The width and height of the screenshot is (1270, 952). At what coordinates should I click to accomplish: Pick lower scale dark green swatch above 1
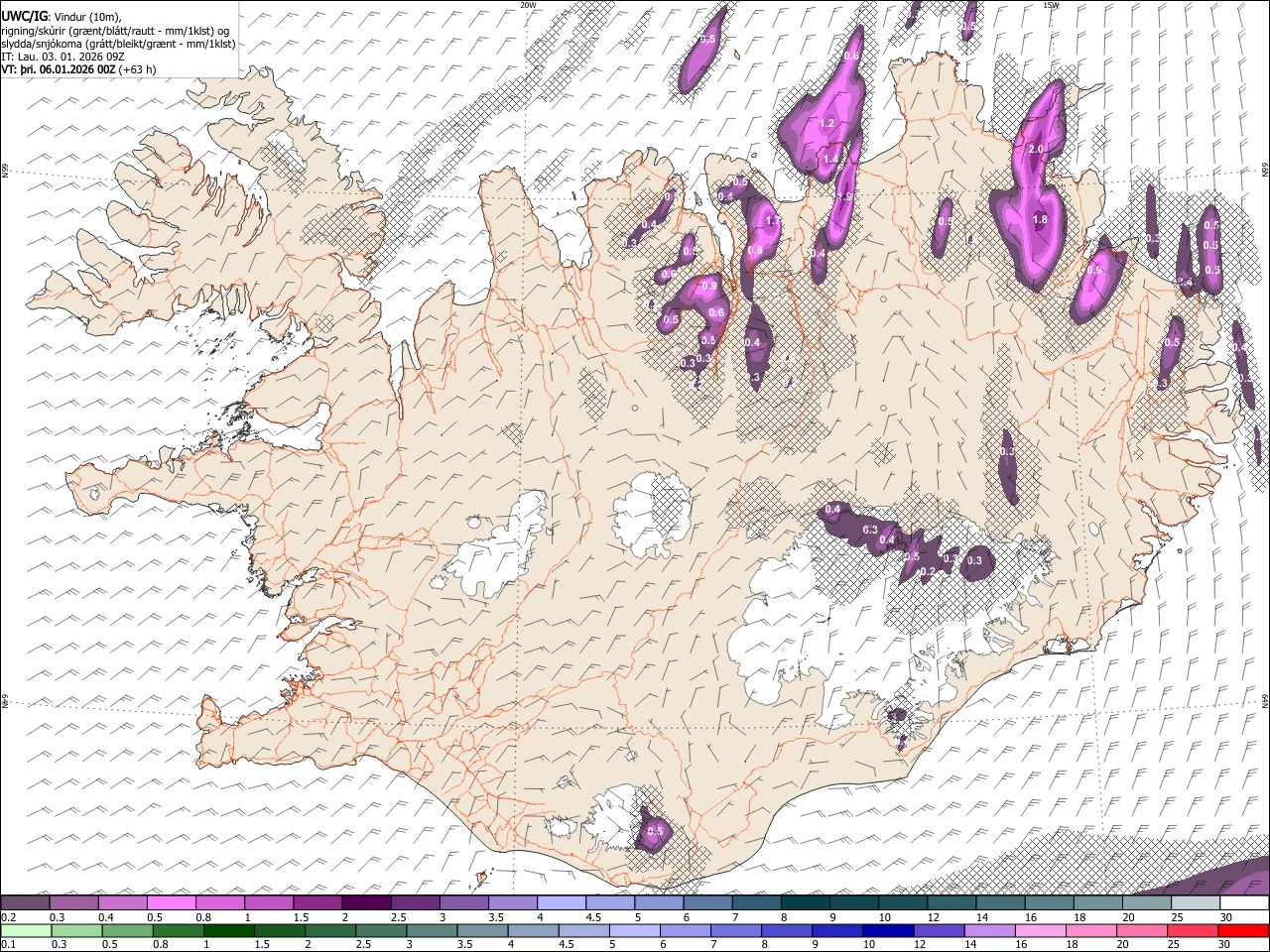pos(229,931)
